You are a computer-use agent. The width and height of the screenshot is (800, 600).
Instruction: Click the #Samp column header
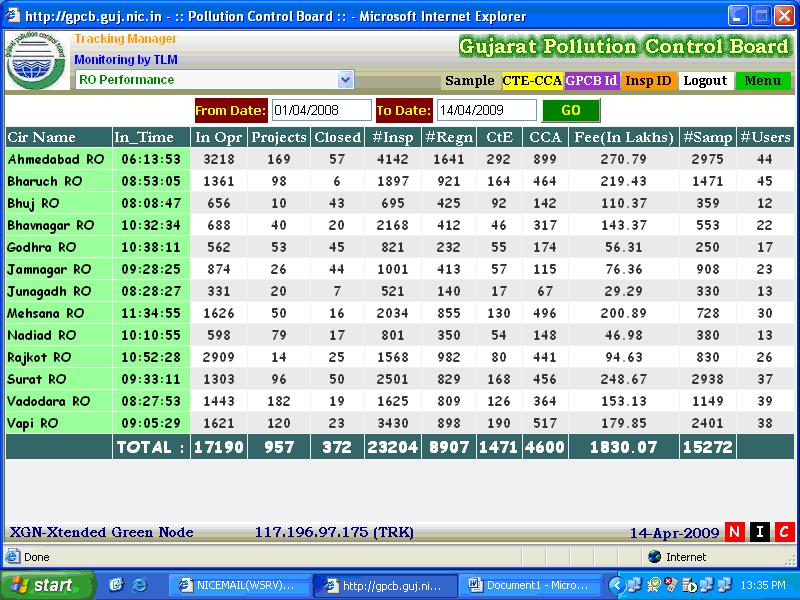pos(708,137)
